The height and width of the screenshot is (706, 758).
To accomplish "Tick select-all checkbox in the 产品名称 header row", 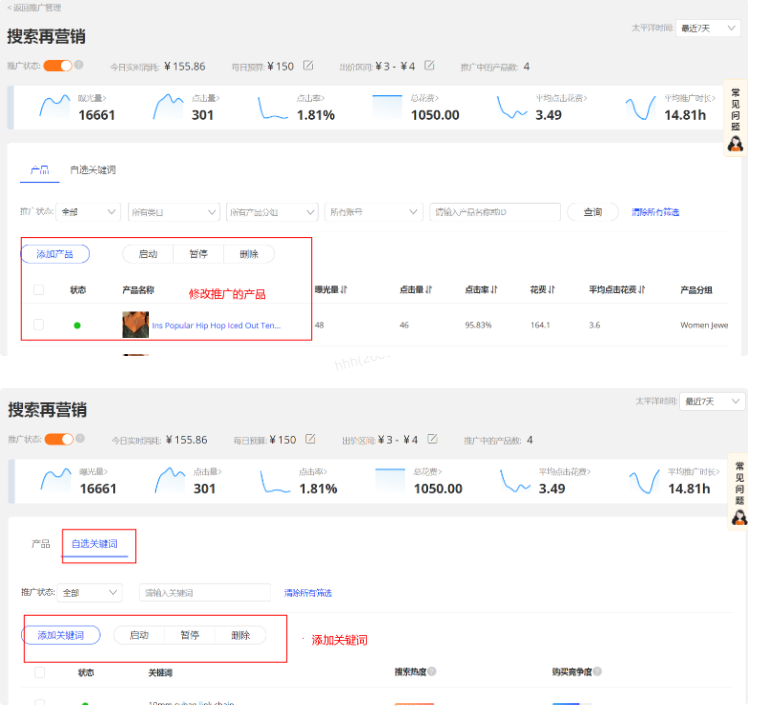I will [39, 290].
